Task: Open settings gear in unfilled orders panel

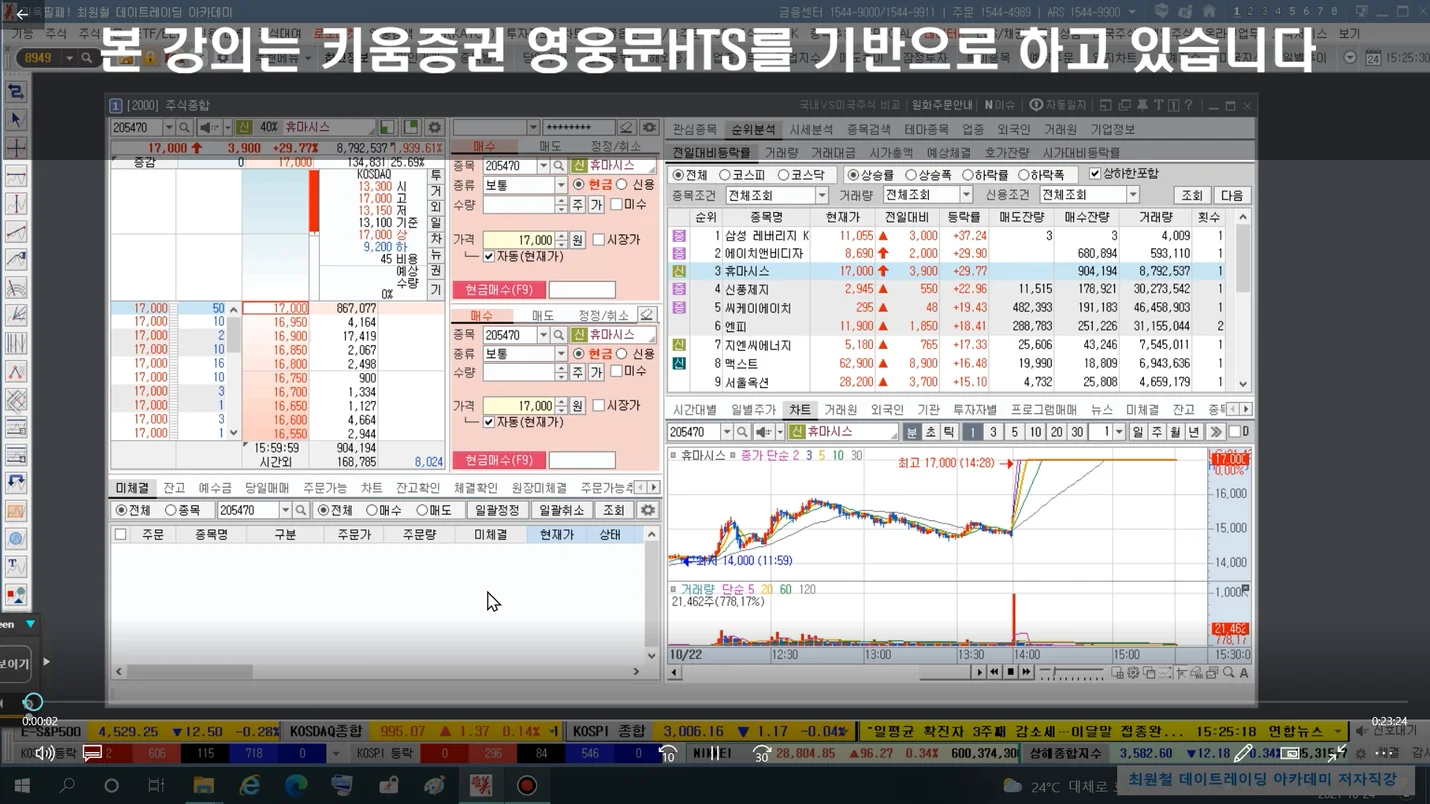Action: (648, 510)
